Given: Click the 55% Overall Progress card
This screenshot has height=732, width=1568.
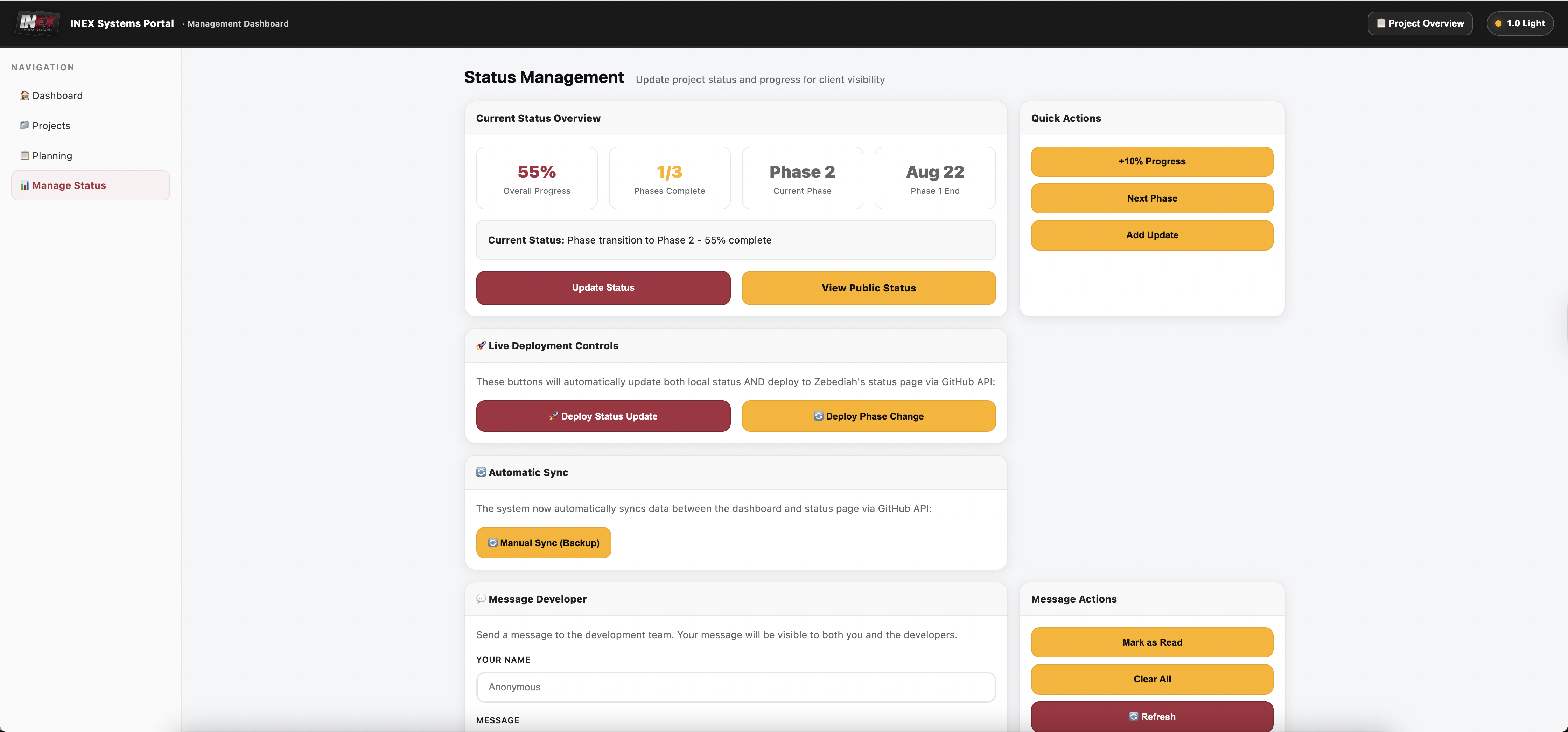Looking at the screenshot, I should click(537, 178).
